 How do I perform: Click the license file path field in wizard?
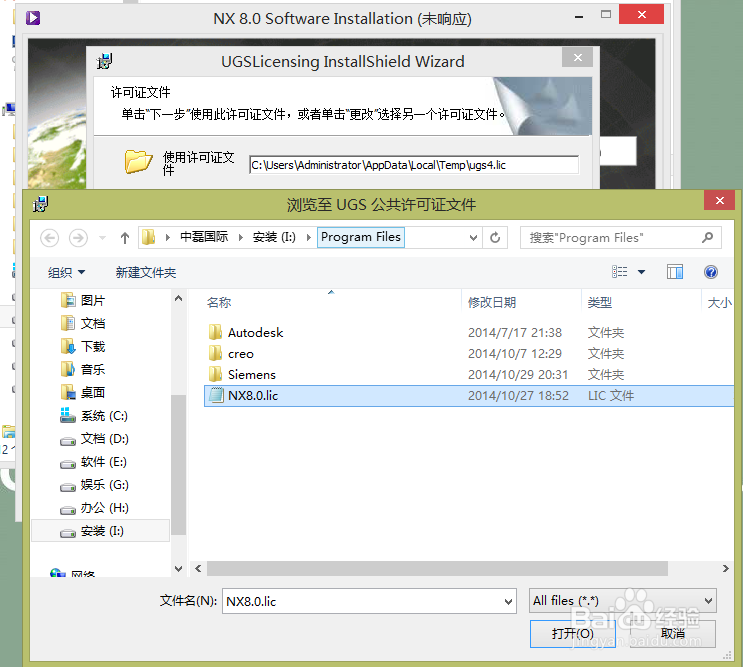click(414, 165)
